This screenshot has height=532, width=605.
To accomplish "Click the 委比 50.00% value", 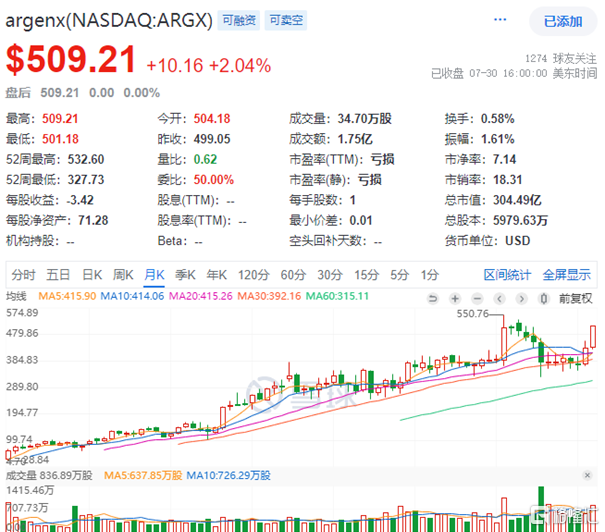I will point(214,180).
